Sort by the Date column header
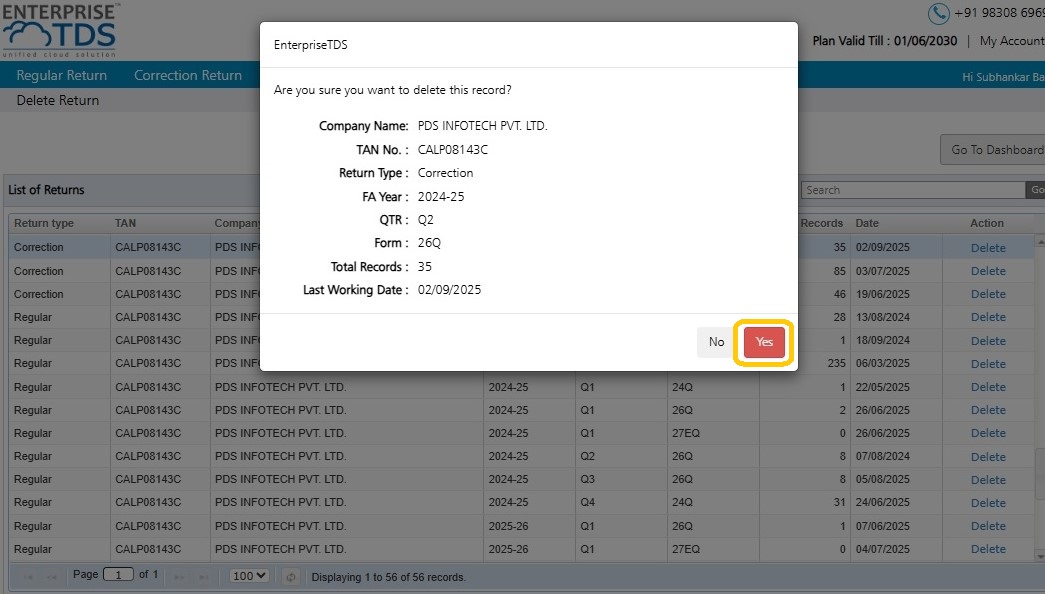 (867, 223)
